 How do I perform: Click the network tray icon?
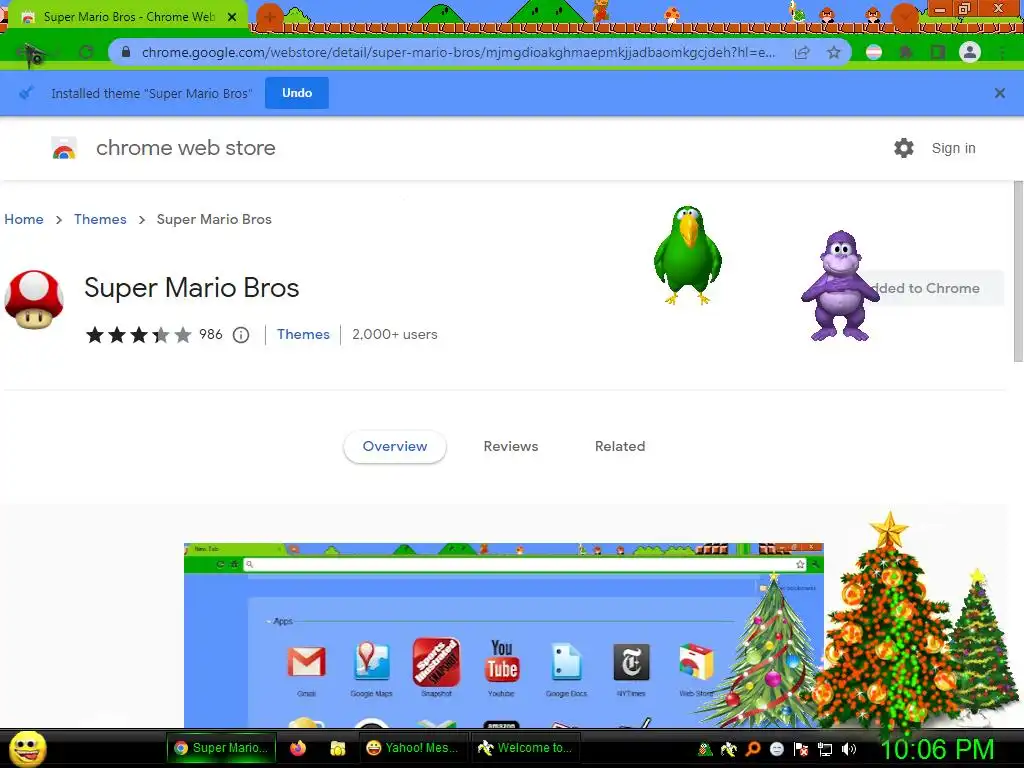coord(825,749)
